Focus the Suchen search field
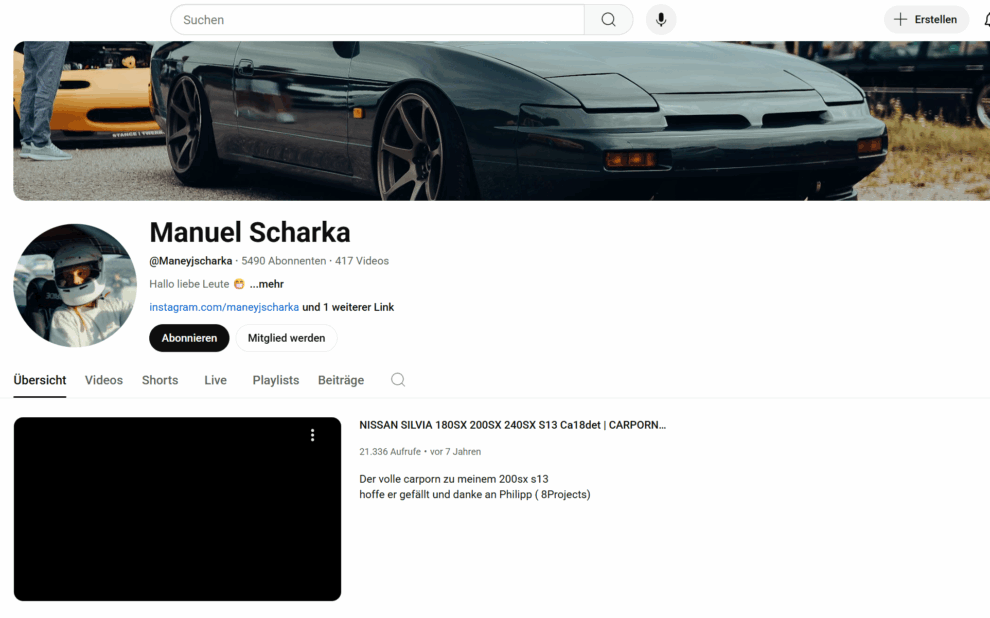The height and width of the screenshot is (618, 990). (x=378, y=20)
